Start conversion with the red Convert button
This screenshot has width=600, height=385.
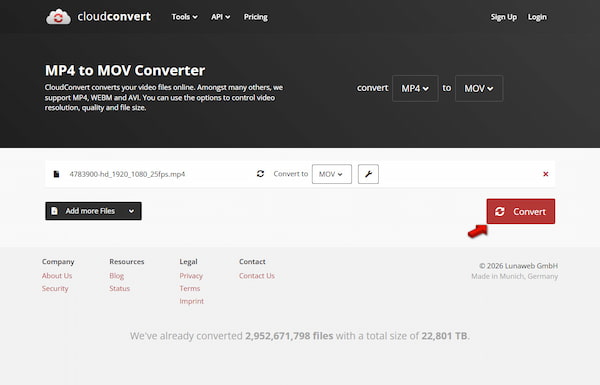click(520, 211)
